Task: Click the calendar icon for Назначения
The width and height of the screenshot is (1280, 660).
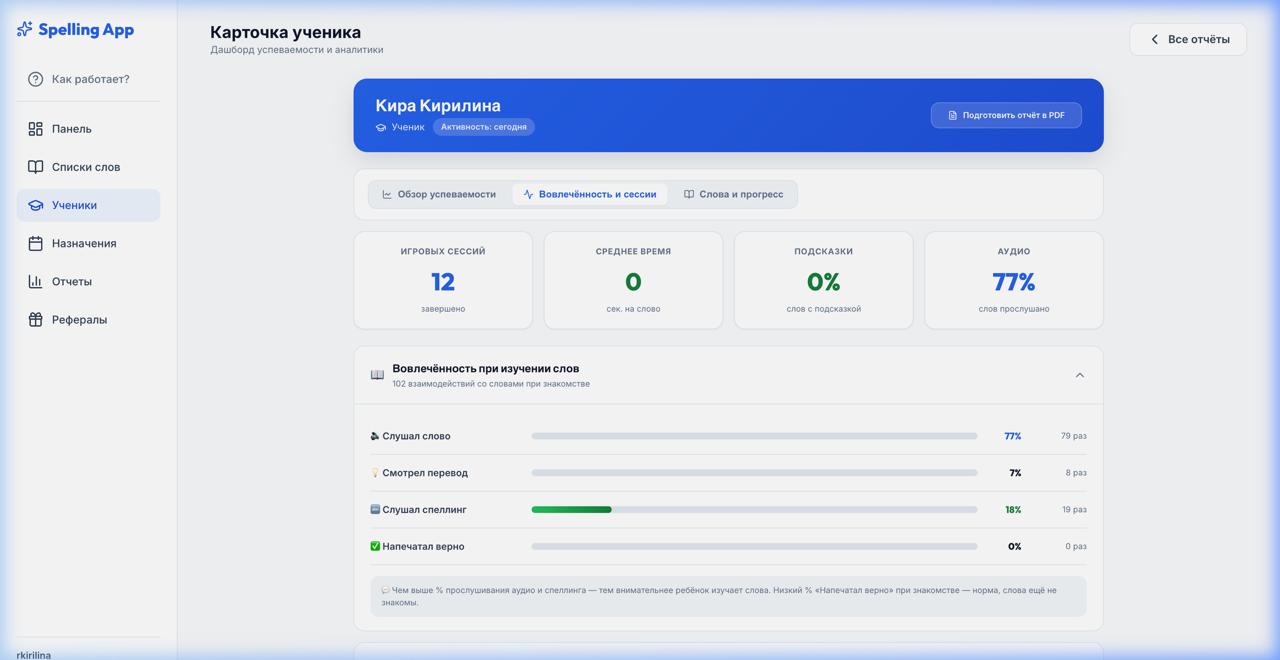Action: (x=36, y=243)
